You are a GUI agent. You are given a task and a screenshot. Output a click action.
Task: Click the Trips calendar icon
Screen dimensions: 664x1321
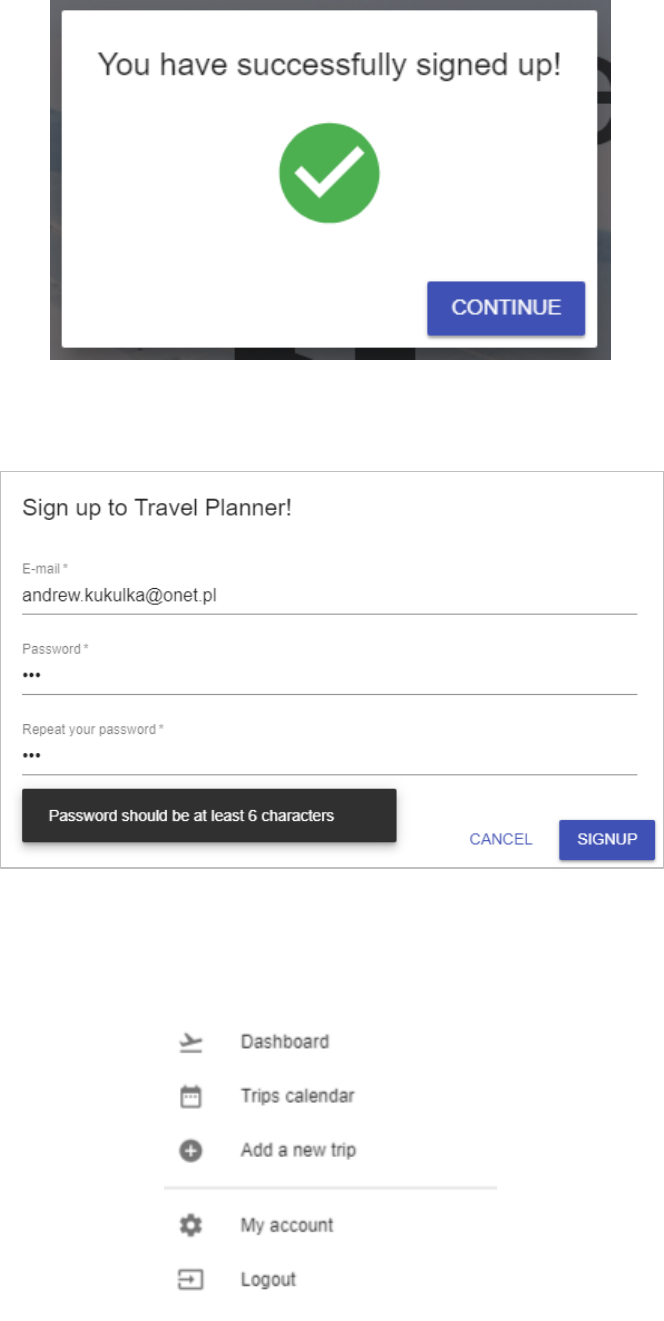(x=190, y=1097)
